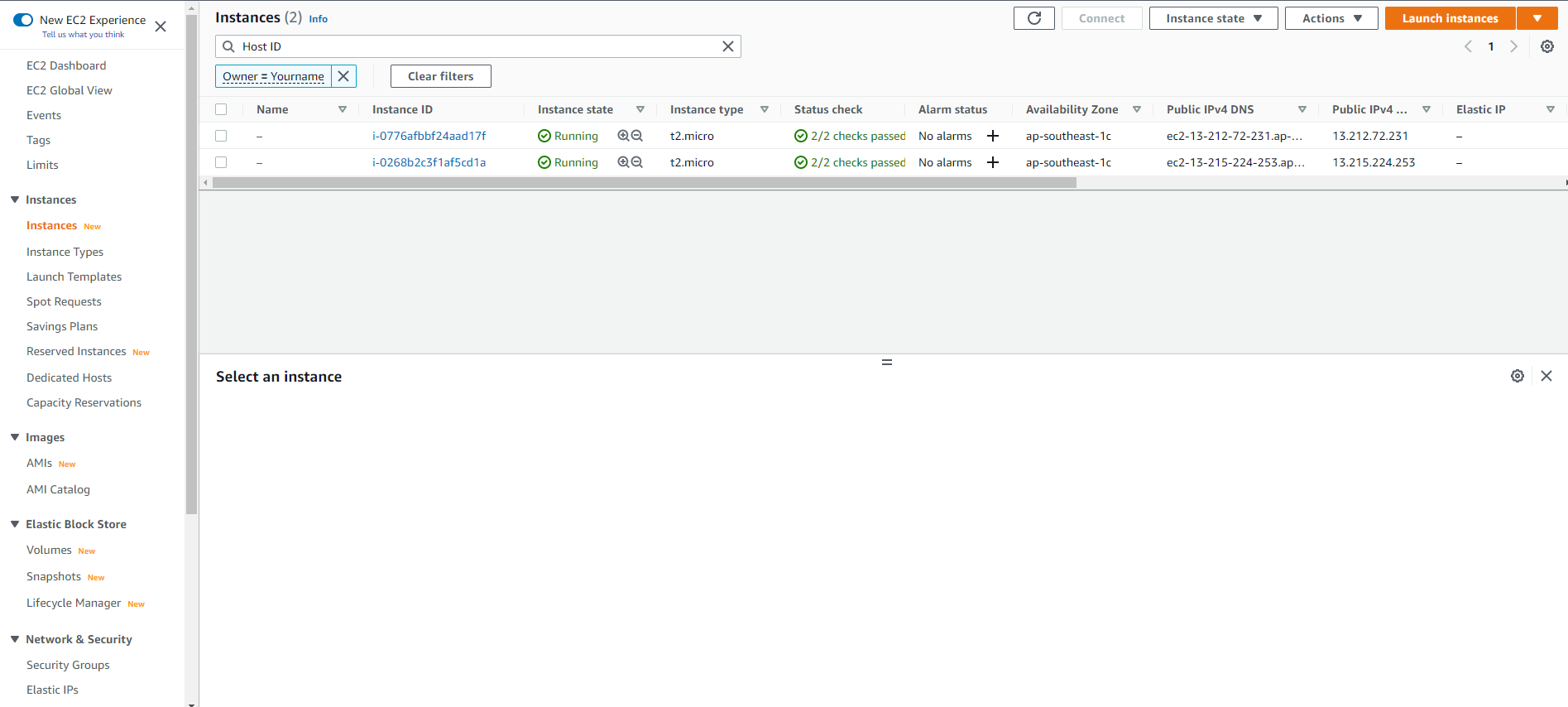Click the search magnifier icon
1568x707 pixels.
click(228, 46)
